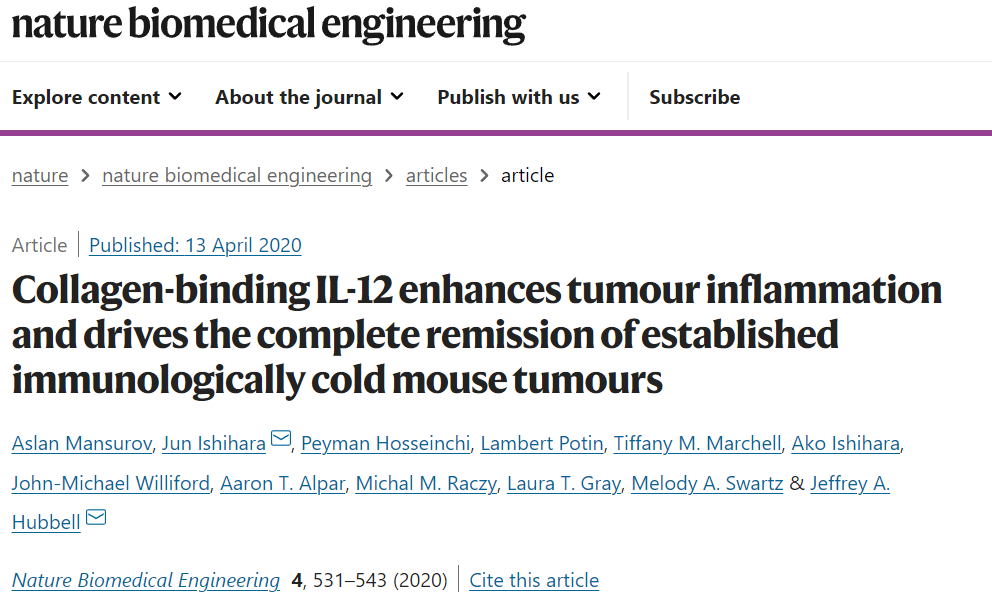Open author Aslan Mansurov's details

tap(82, 443)
